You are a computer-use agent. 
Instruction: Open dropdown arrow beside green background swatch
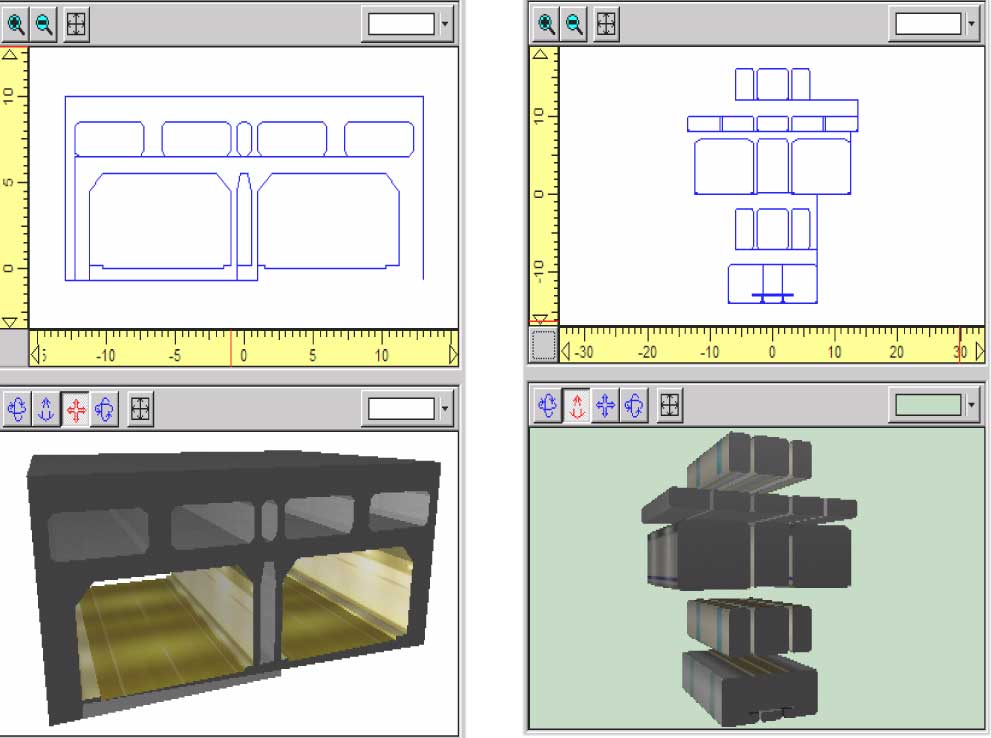(x=971, y=405)
